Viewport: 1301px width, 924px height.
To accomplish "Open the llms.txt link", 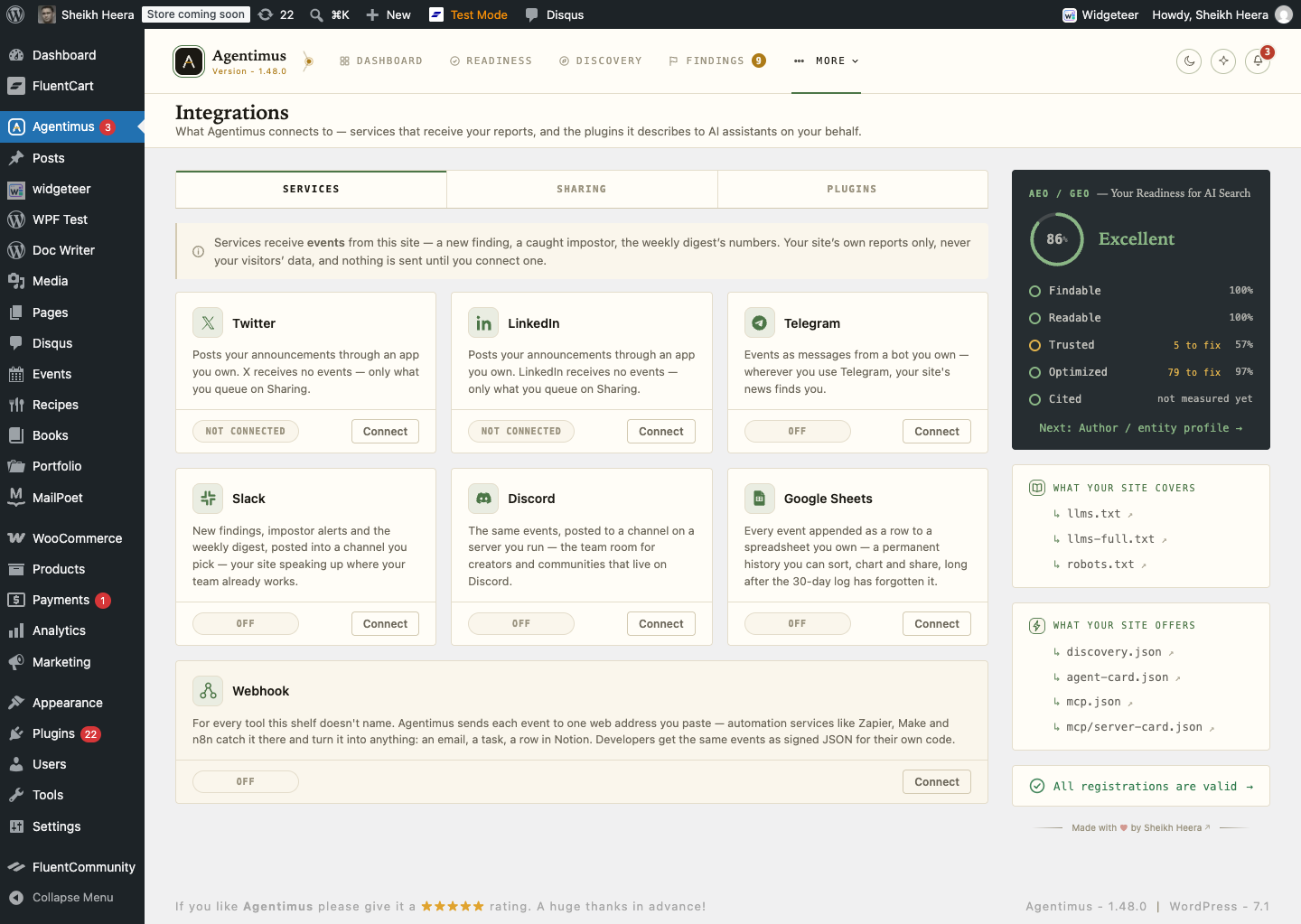I will coord(1093,514).
